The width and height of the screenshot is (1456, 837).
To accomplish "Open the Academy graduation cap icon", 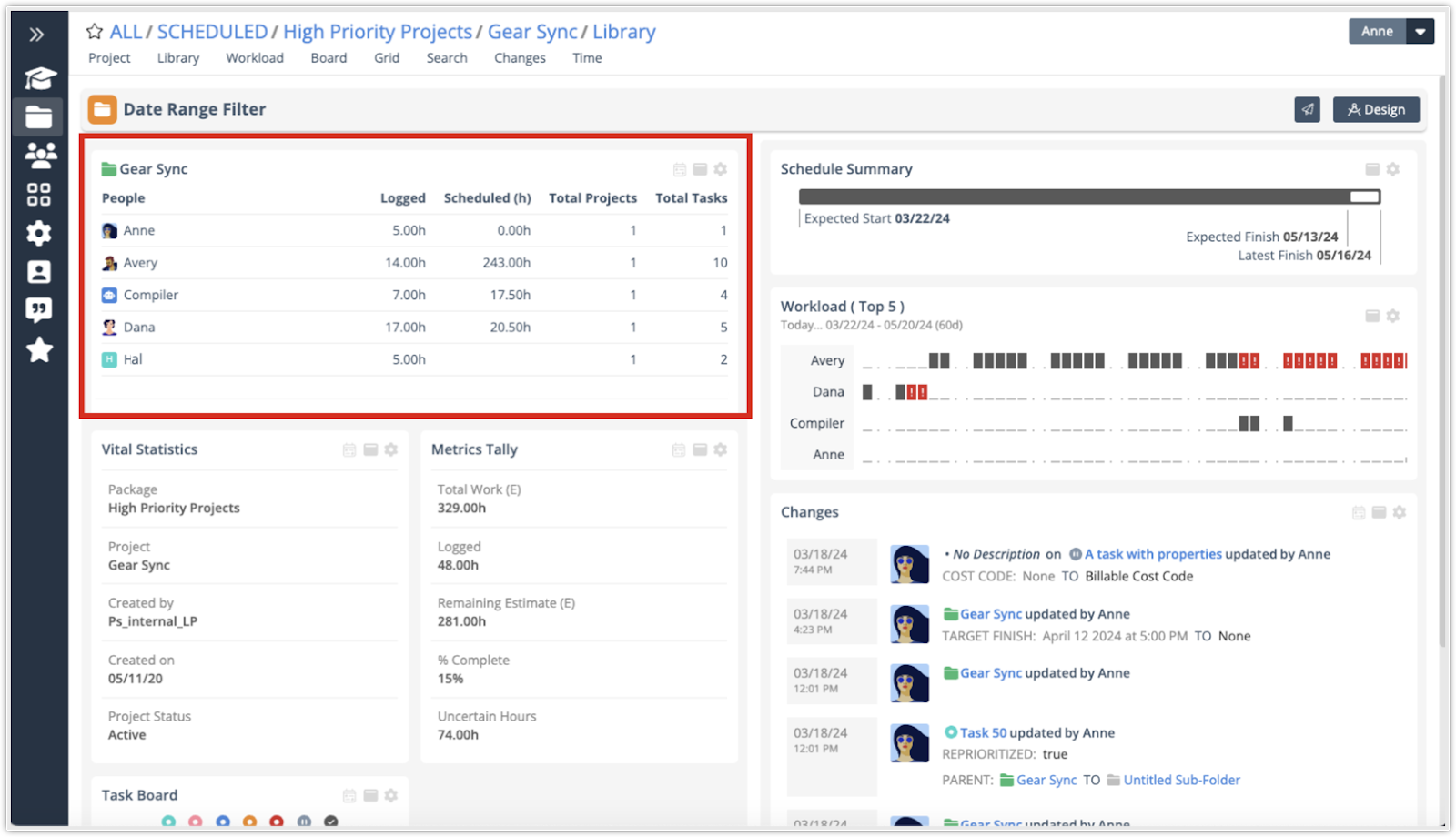I will pos(39,78).
